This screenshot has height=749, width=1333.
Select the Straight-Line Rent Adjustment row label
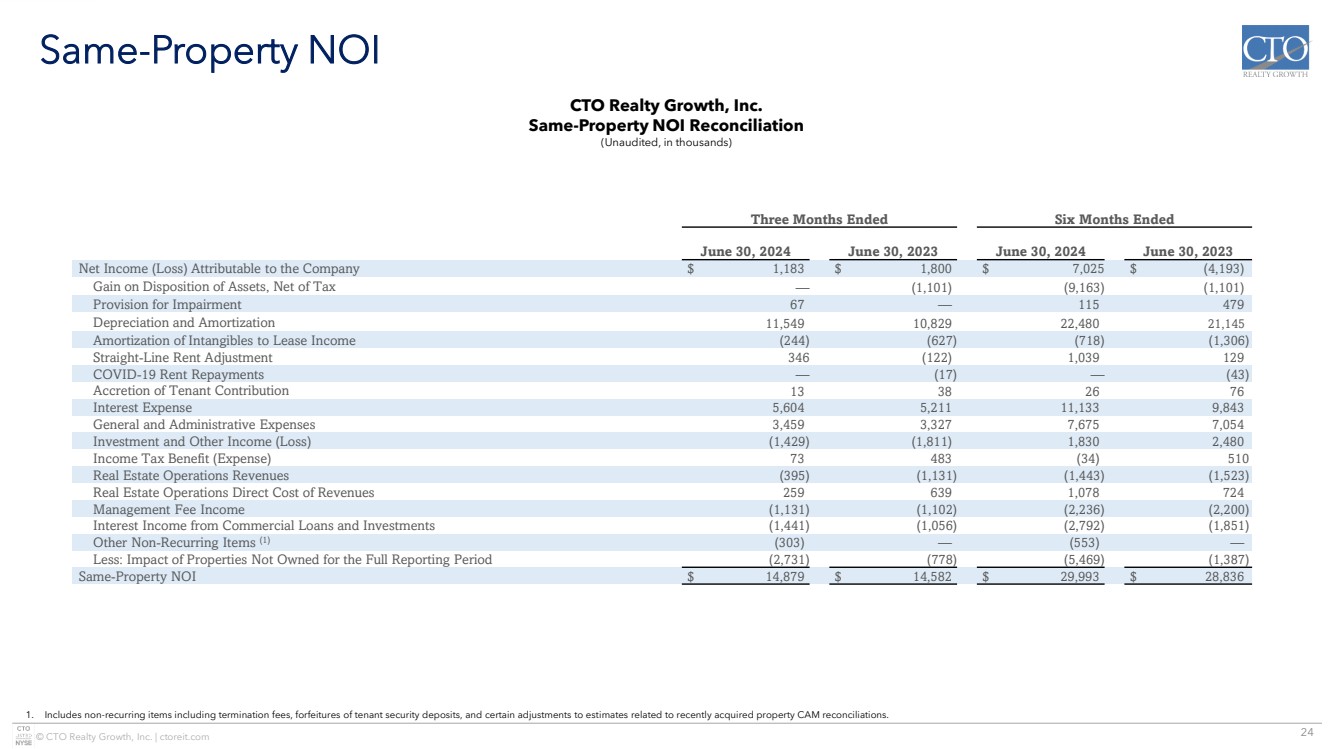tap(182, 357)
